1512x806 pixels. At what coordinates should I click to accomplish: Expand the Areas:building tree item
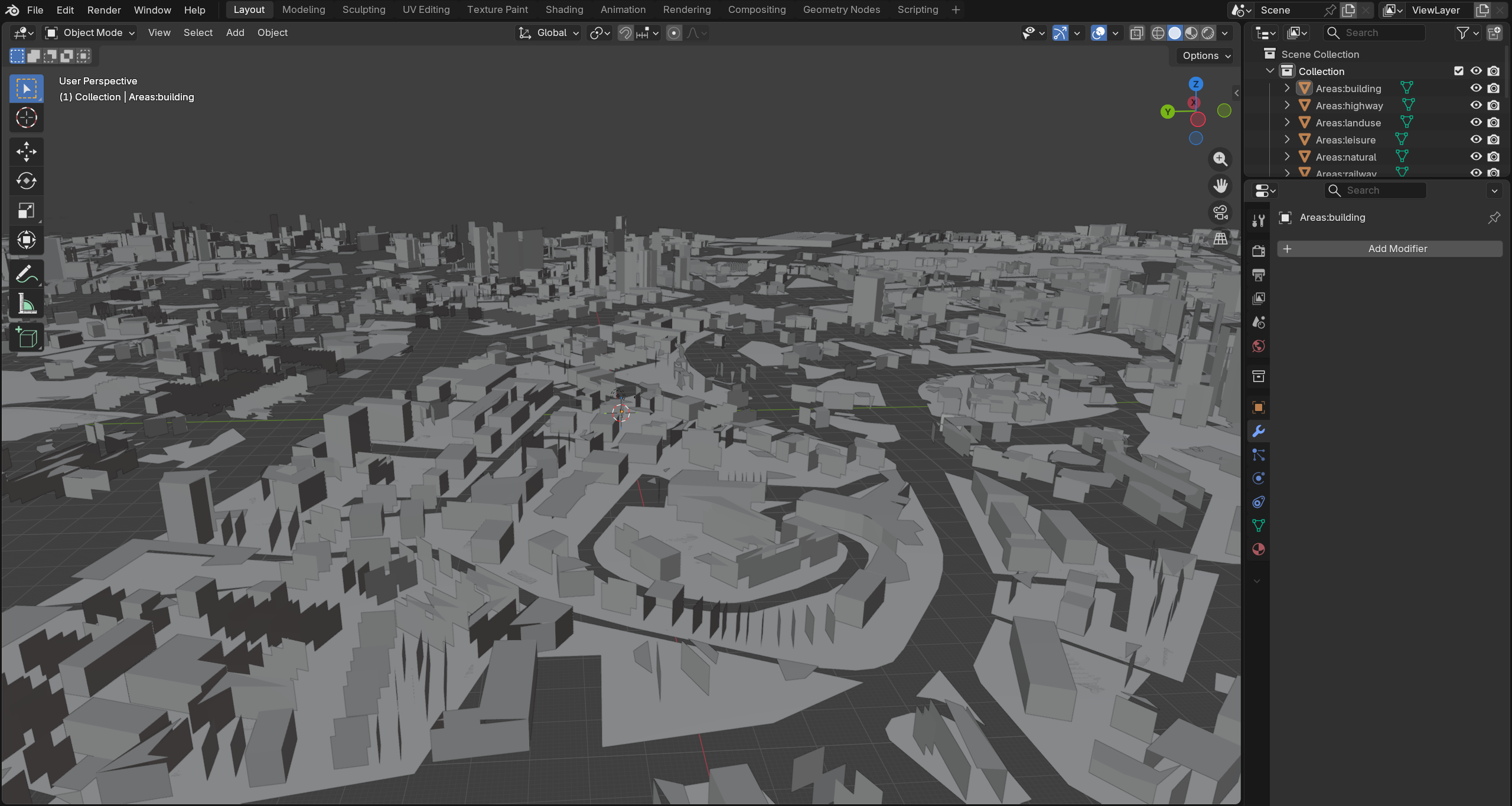tap(1288, 88)
